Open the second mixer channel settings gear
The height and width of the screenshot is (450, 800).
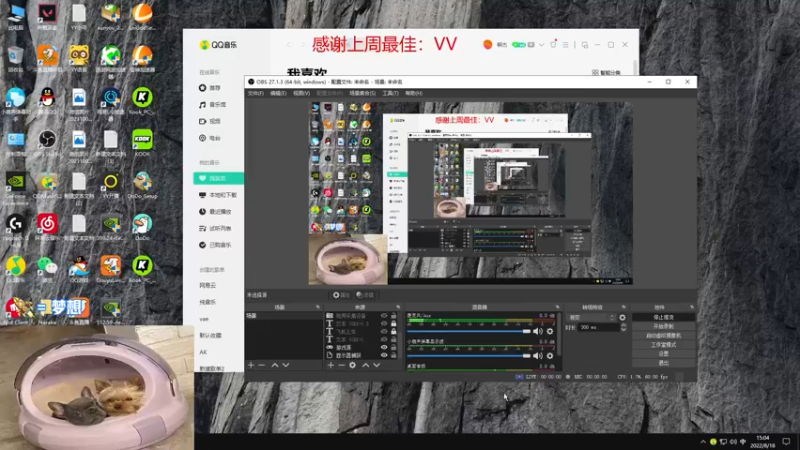point(550,356)
